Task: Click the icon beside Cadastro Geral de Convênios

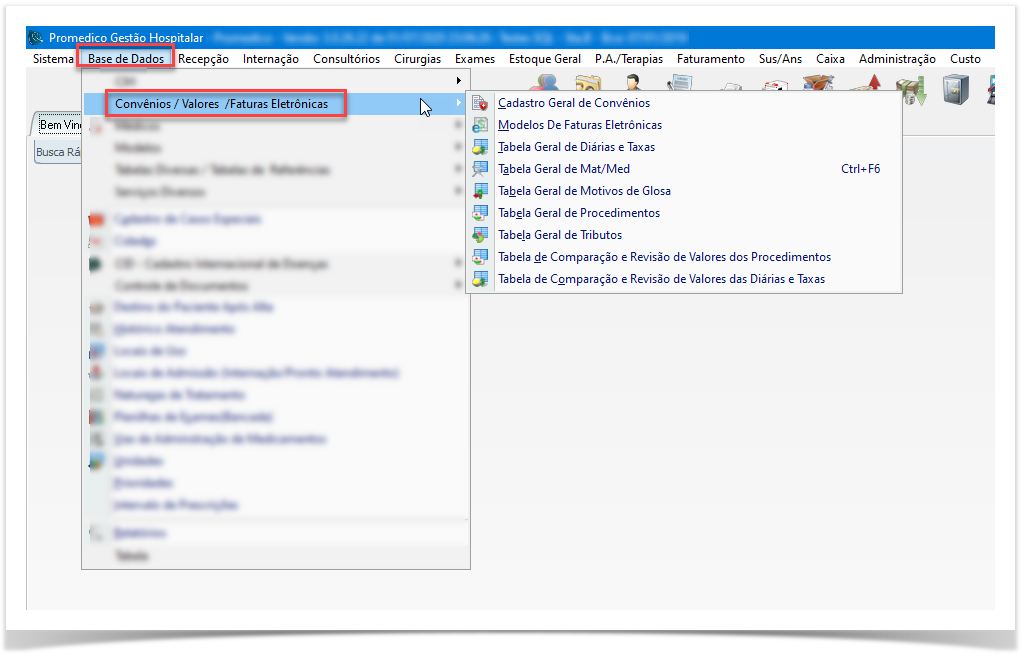Action: pyautogui.click(x=480, y=103)
